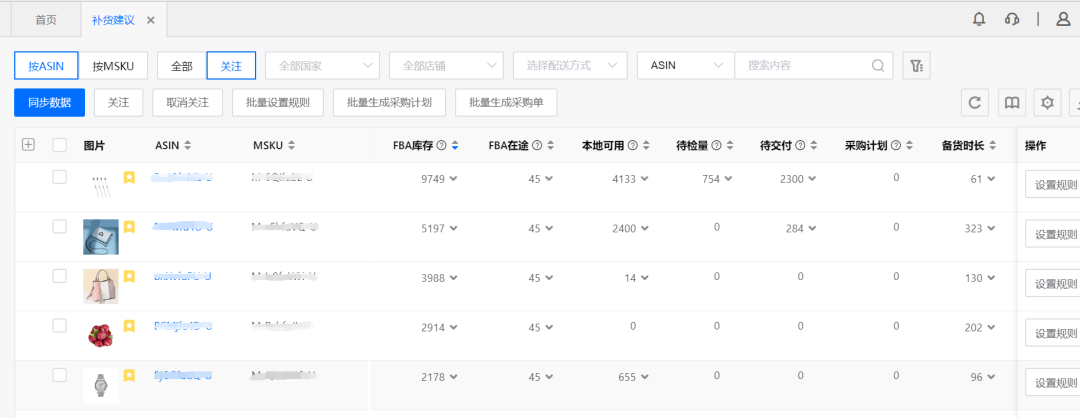Screen dimensions: 1080x418
Task: Click the 批量生成采购单 button
Action: tap(506, 103)
